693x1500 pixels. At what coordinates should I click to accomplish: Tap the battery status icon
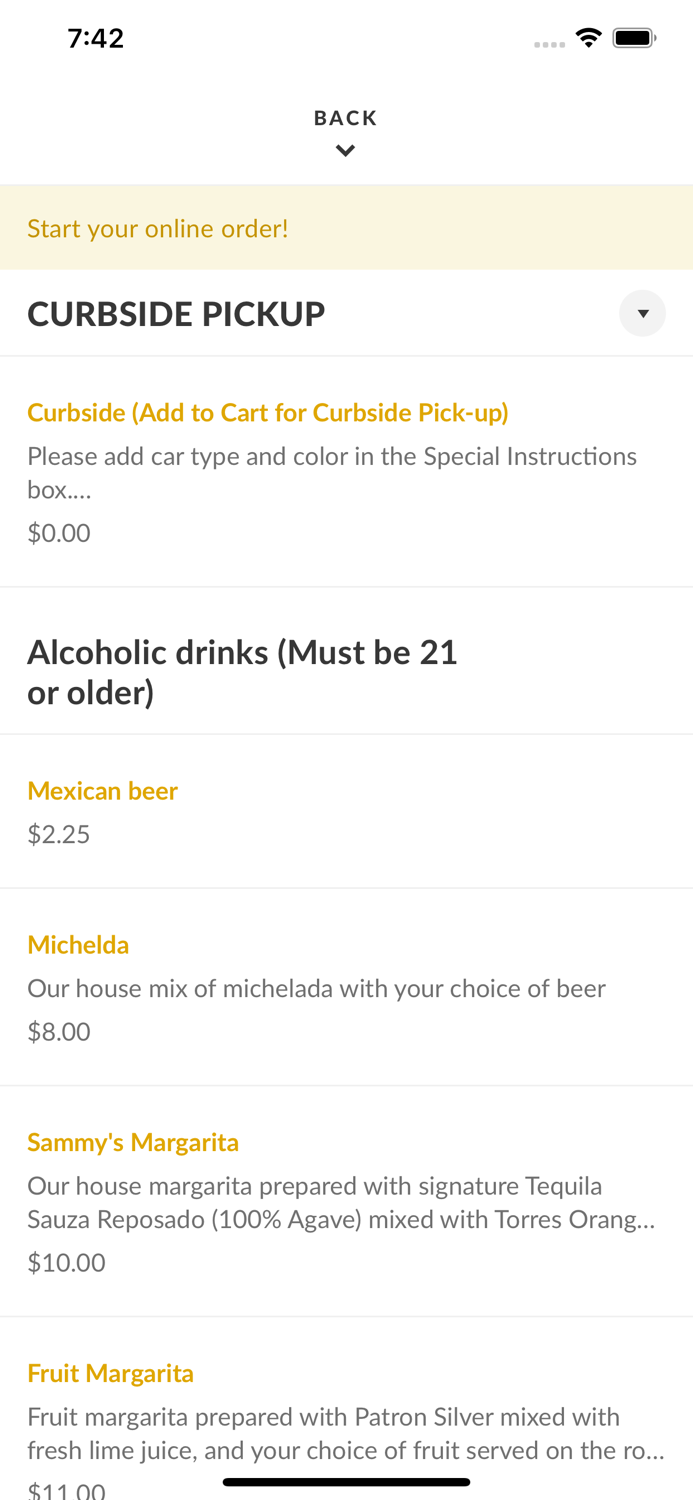point(634,38)
